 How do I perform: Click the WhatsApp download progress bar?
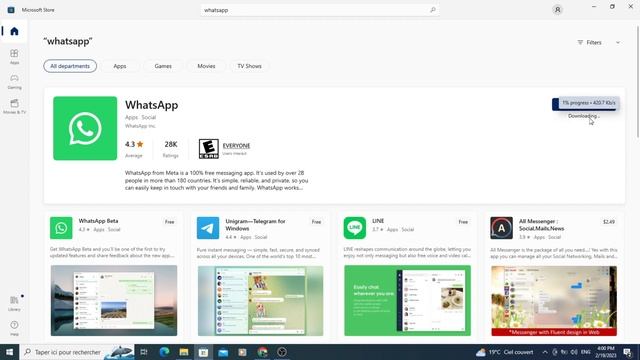(585, 104)
